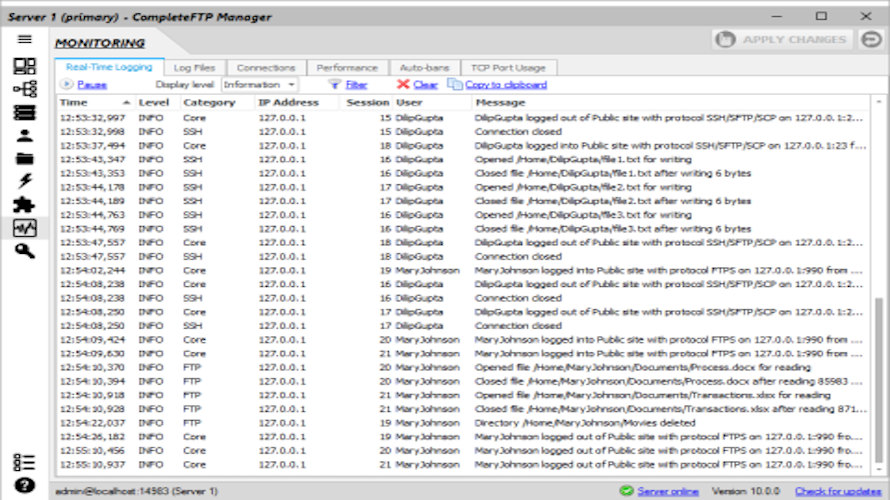Open the Extensions puzzle piece icon
890x500 pixels.
(x=24, y=204)
